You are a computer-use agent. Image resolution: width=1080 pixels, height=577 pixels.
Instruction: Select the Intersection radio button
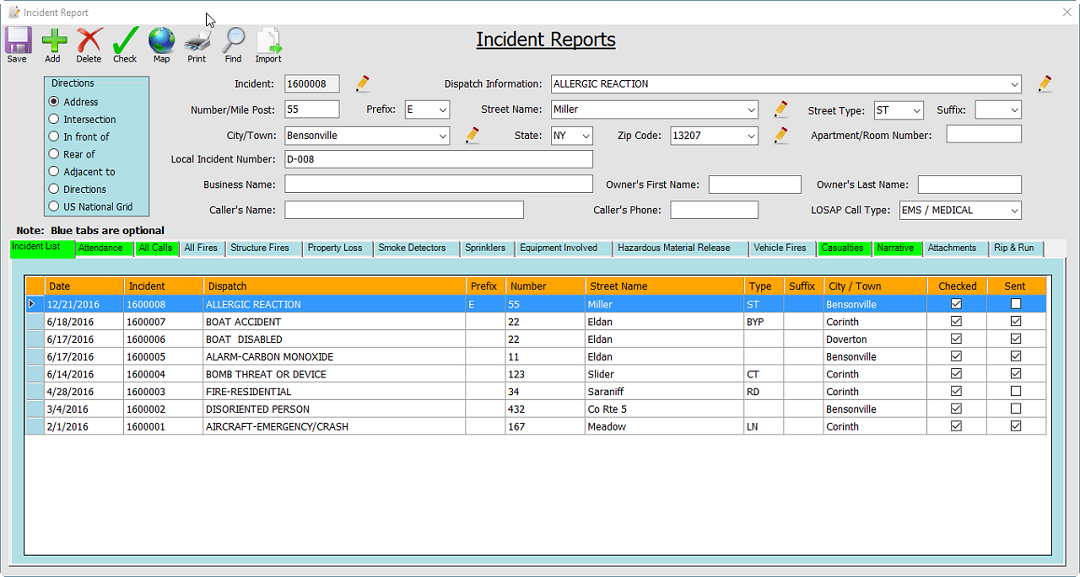point(54,119)
